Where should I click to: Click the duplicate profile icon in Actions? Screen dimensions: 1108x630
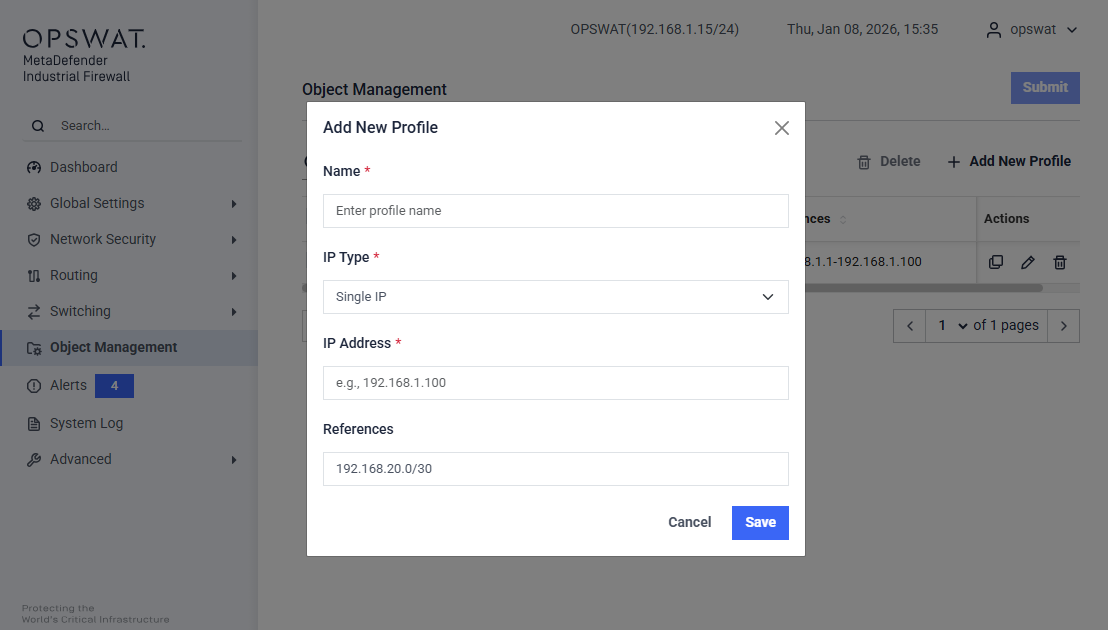tap(996, 262)
